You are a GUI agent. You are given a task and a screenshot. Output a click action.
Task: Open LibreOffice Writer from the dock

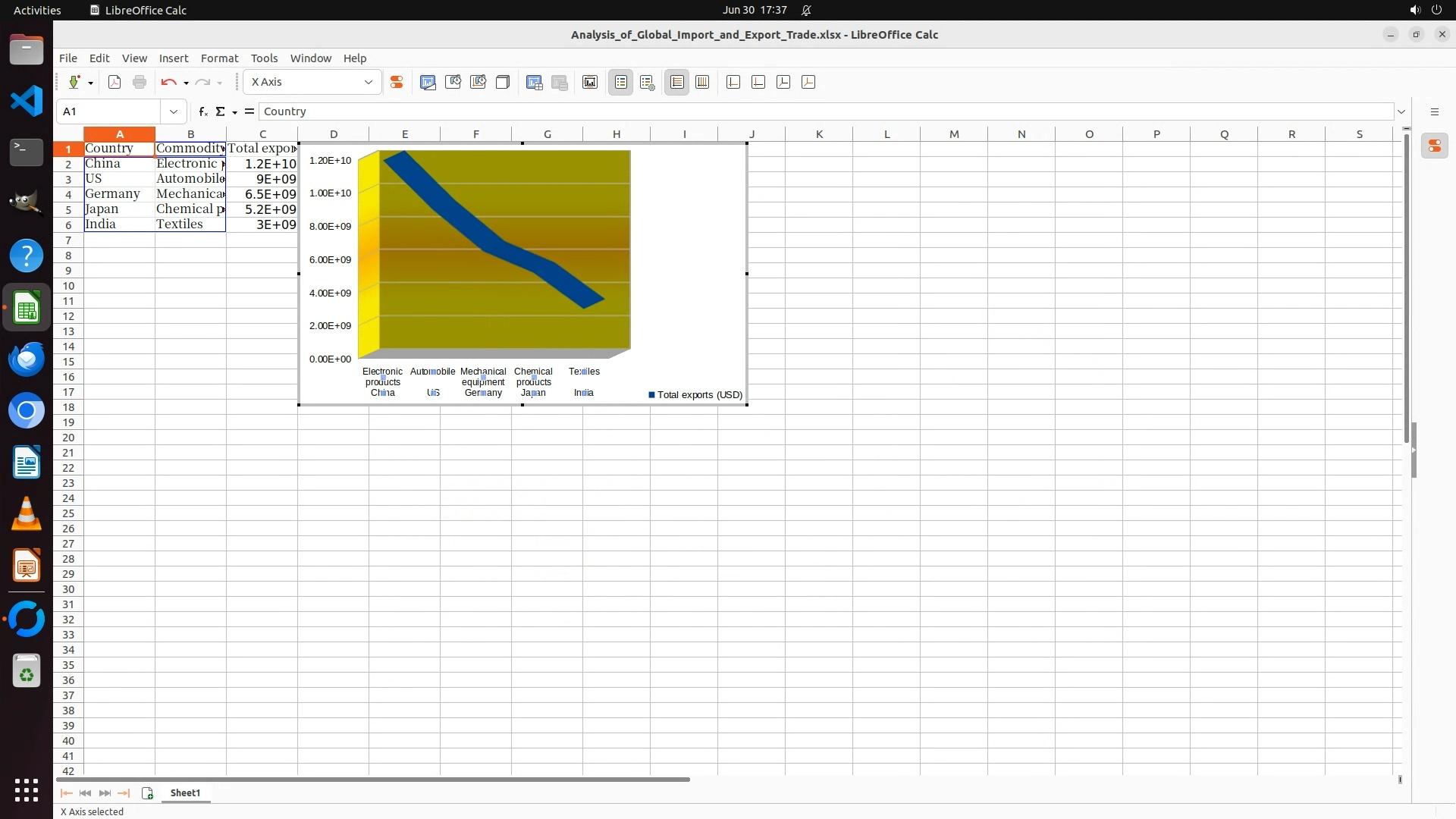click(x=27, y=463)
